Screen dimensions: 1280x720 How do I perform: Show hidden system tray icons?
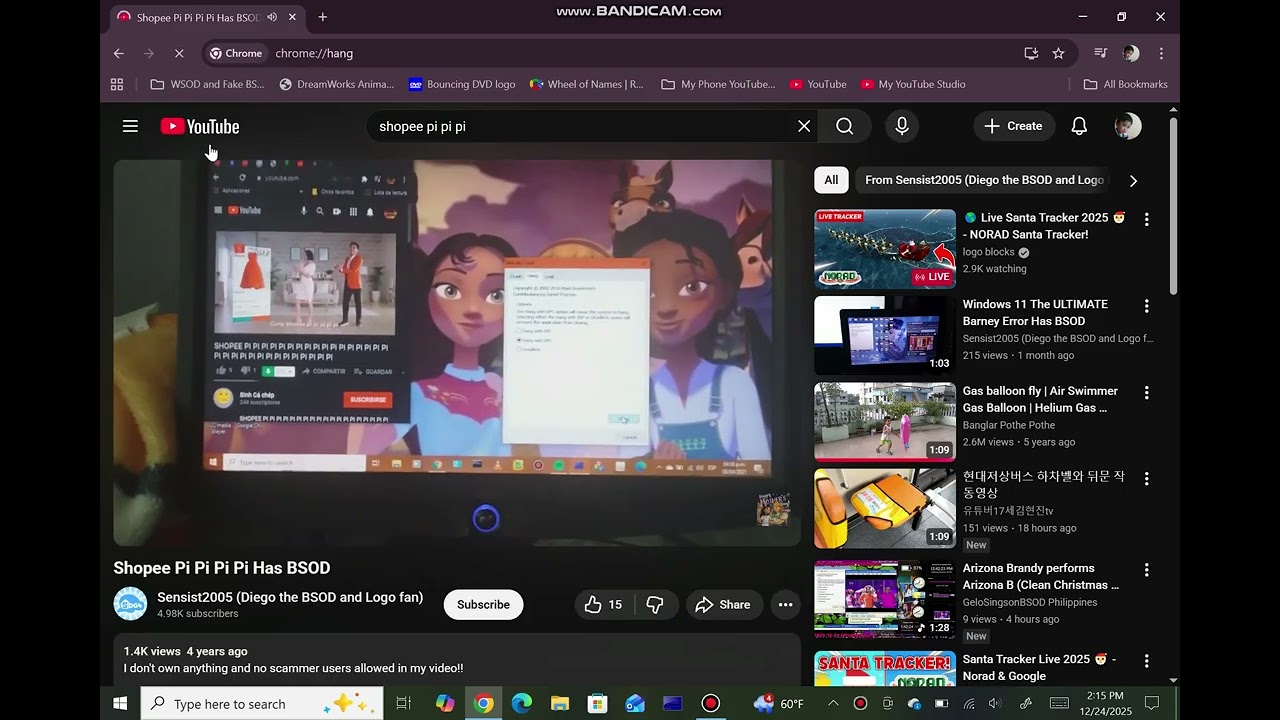[x=833, y=703]
